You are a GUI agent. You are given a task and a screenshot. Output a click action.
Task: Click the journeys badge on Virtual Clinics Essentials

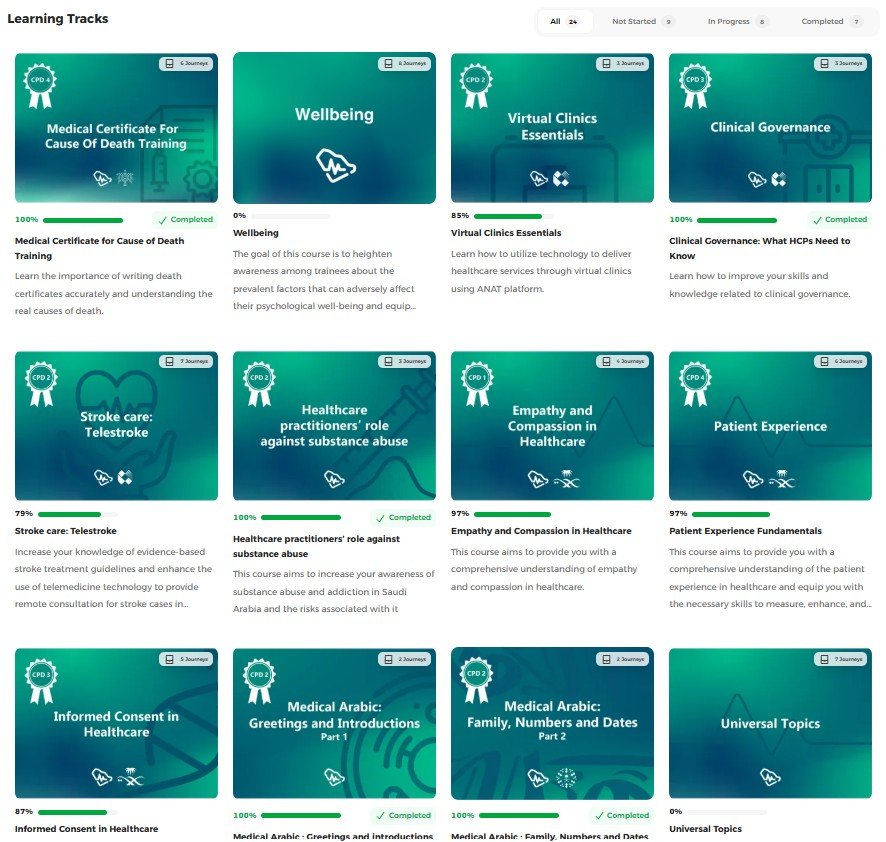pos(622,64)
